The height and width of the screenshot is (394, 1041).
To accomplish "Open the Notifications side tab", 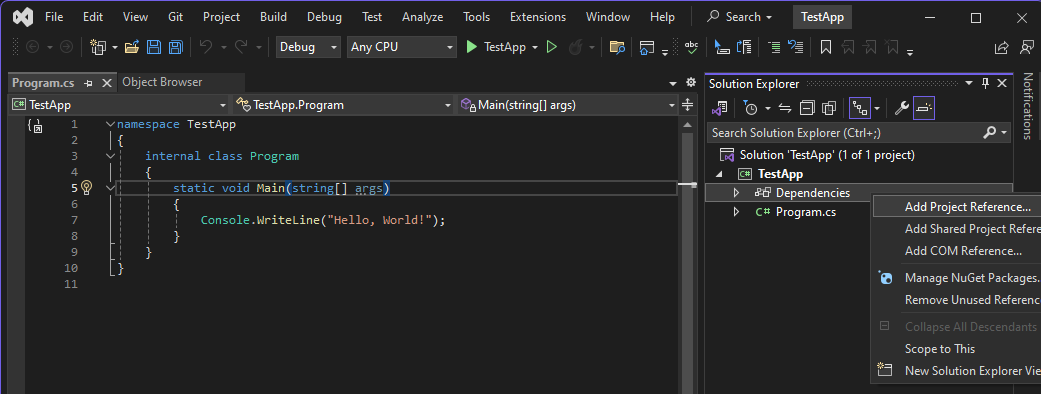I will 1028,105.
